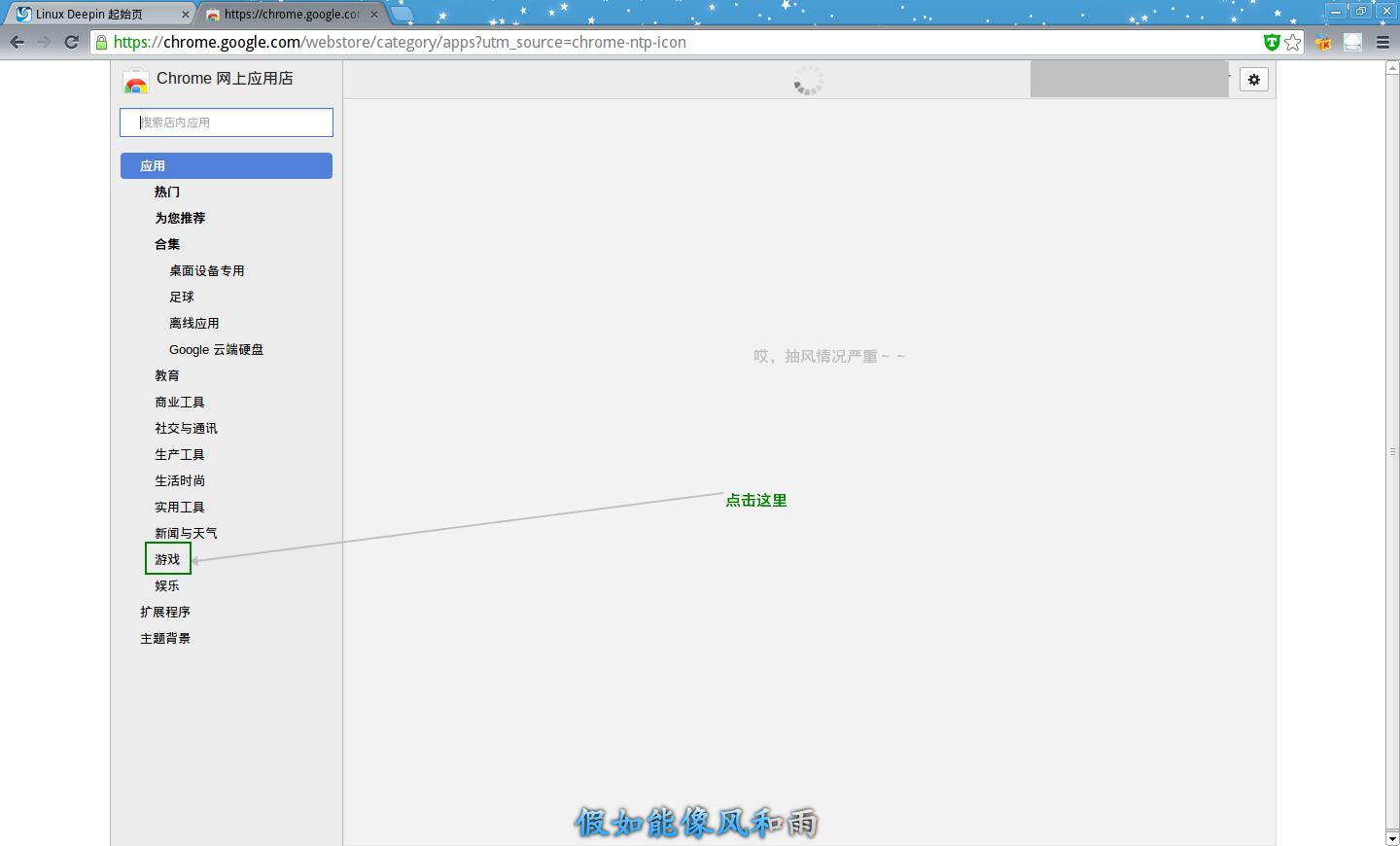The height and width of the screenshot is (846, 1400).
Task: Click the scrollbar up arrow
Action: (1392, 68)
